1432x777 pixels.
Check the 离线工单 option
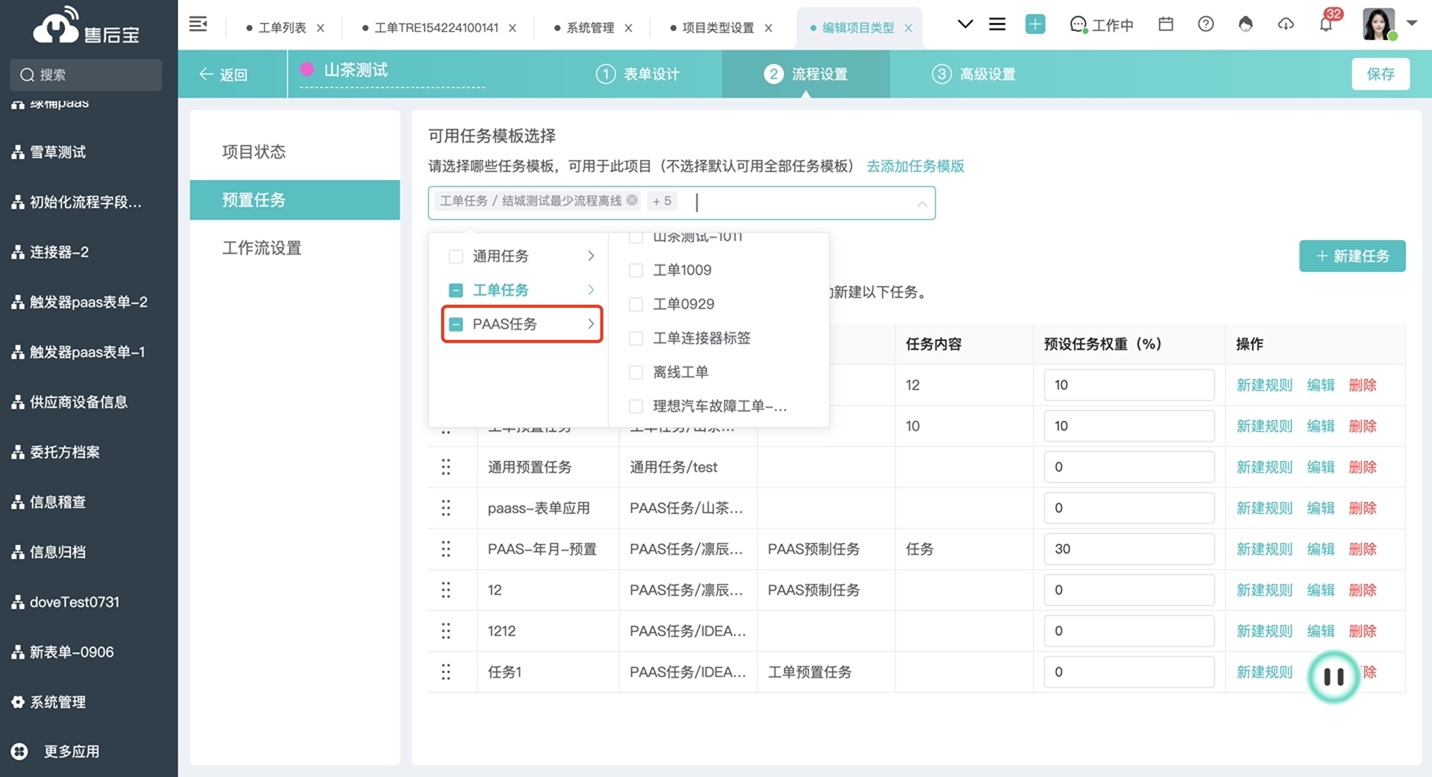pos(635,372)
